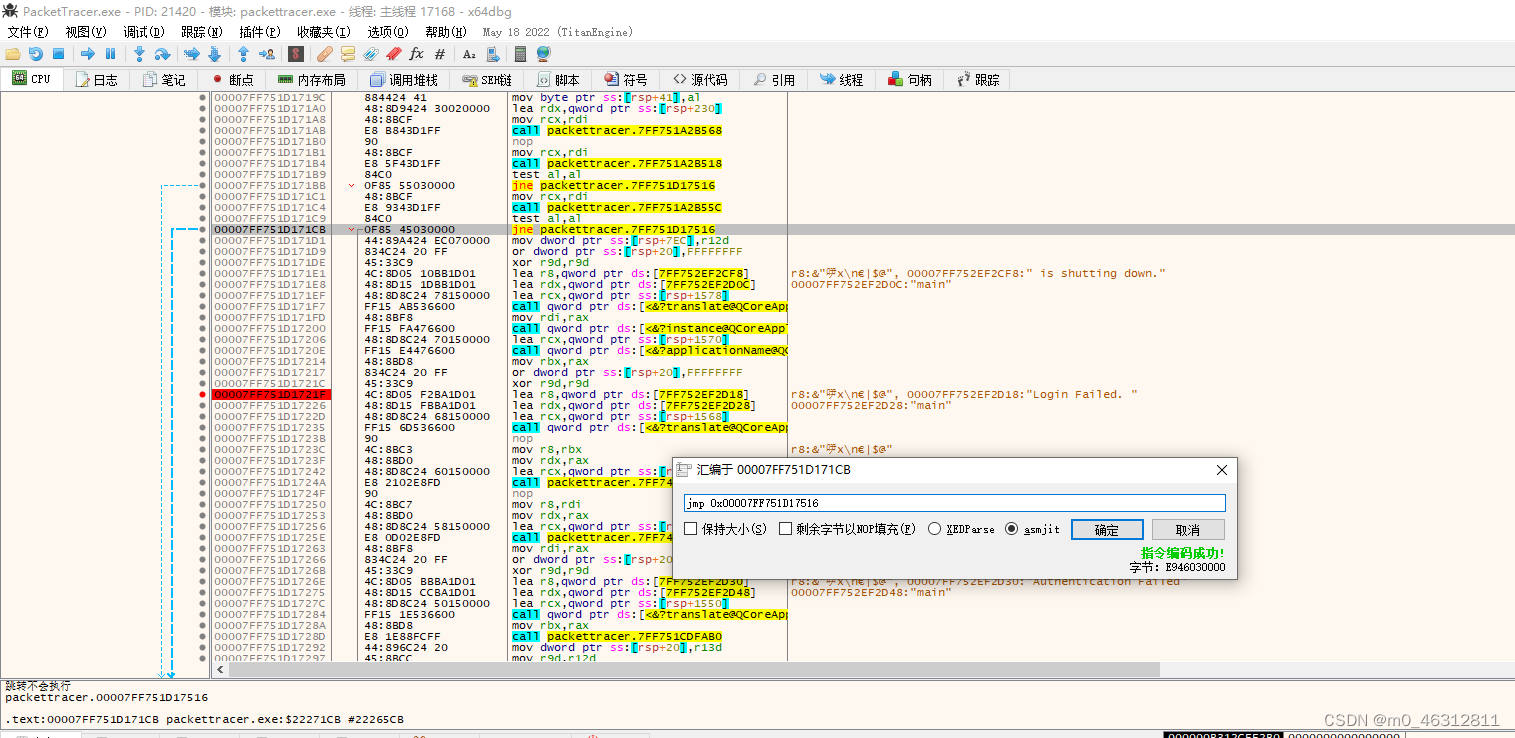
Task: Open the calculator icon
Action: 521,54
